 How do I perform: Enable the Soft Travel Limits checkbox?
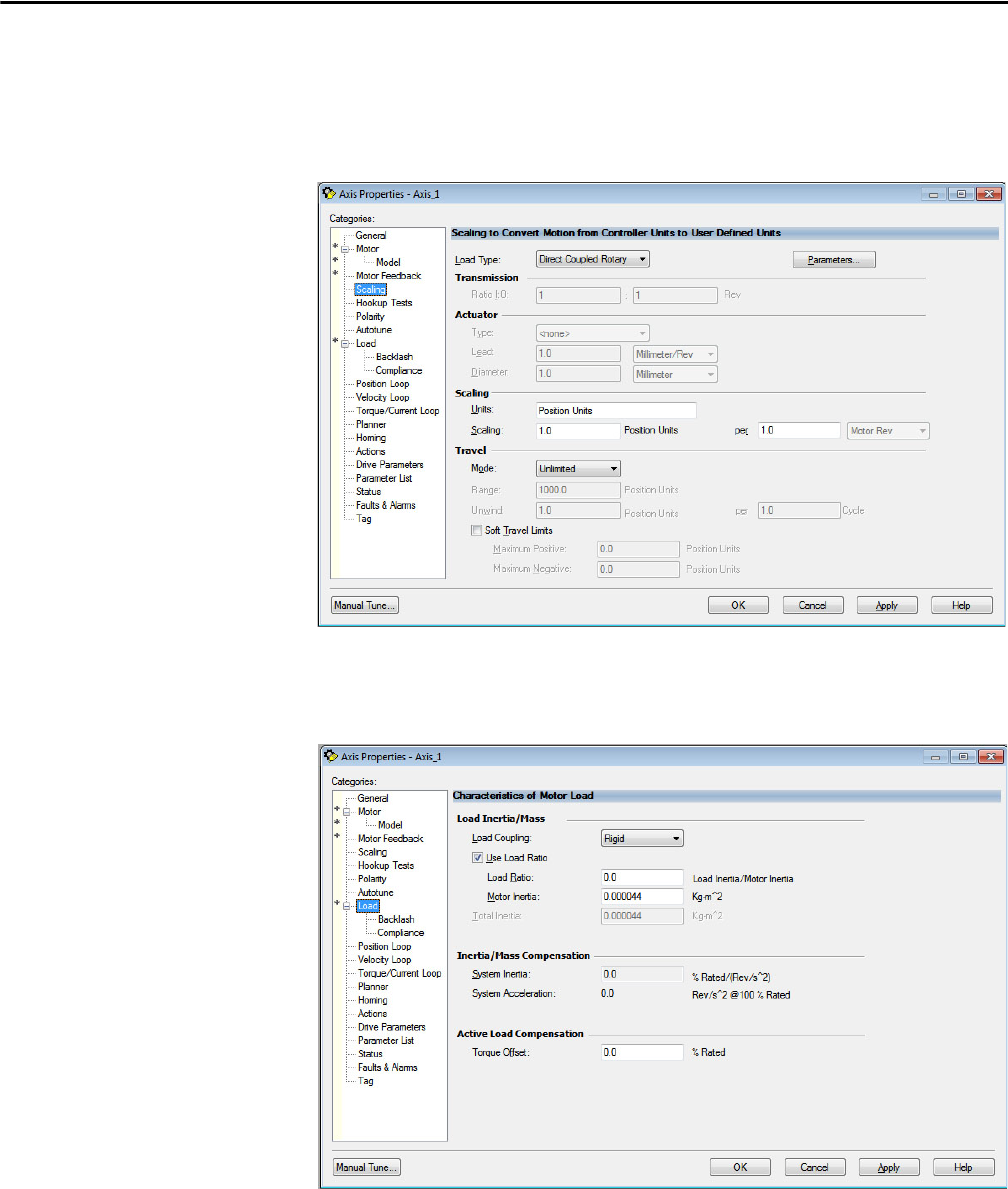(475, 530)
